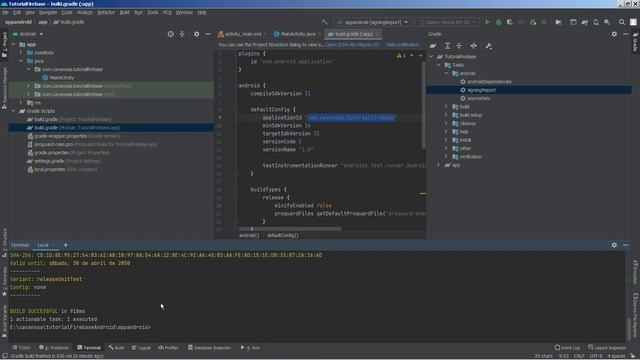640x360 pixels.
Task: Open the search everywhere magnifier icon
Action: pos(622,22)
